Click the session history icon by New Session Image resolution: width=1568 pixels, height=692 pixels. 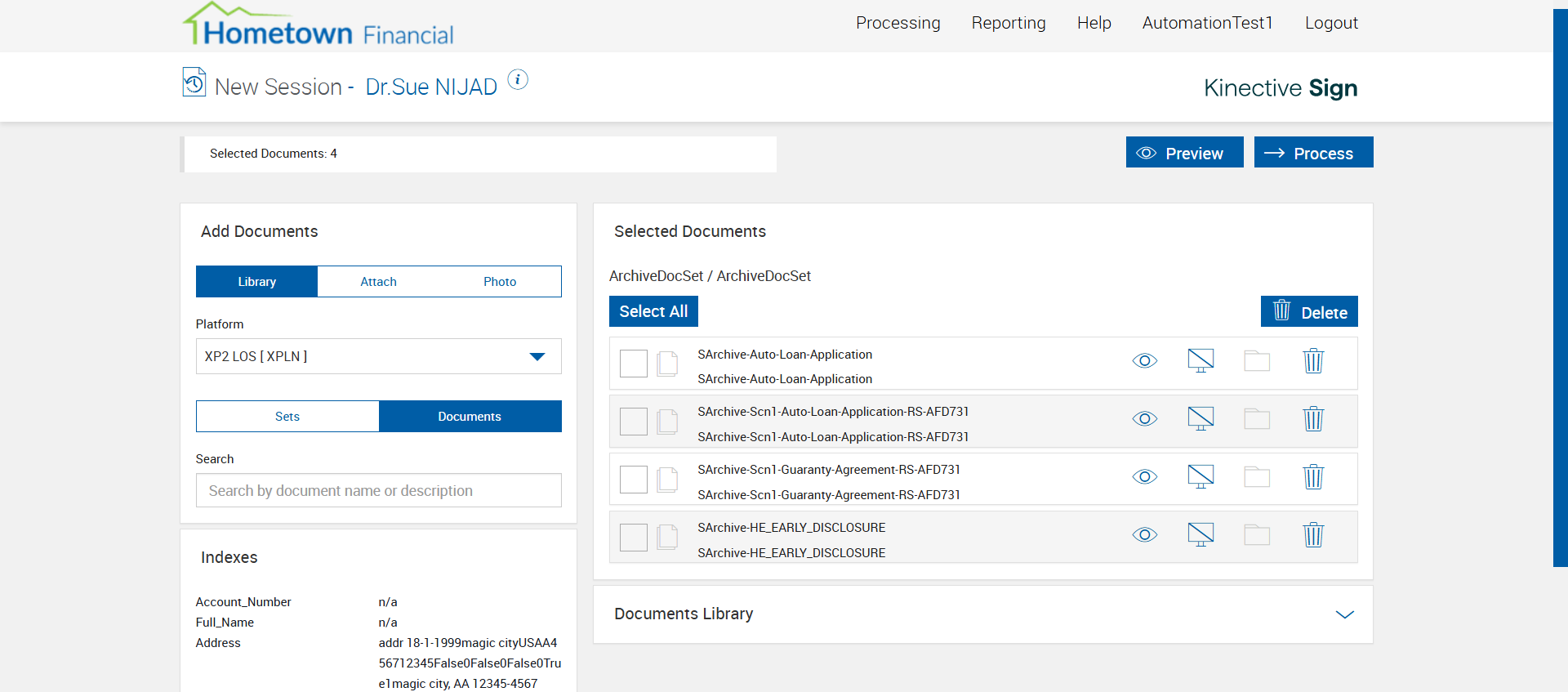tap(194, 82)
